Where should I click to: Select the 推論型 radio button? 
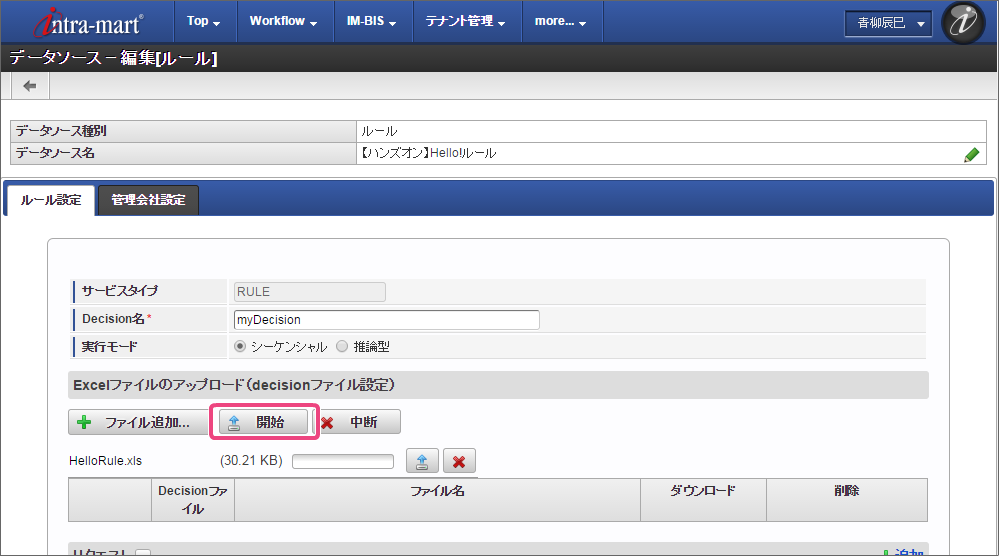tap(342, 346)
